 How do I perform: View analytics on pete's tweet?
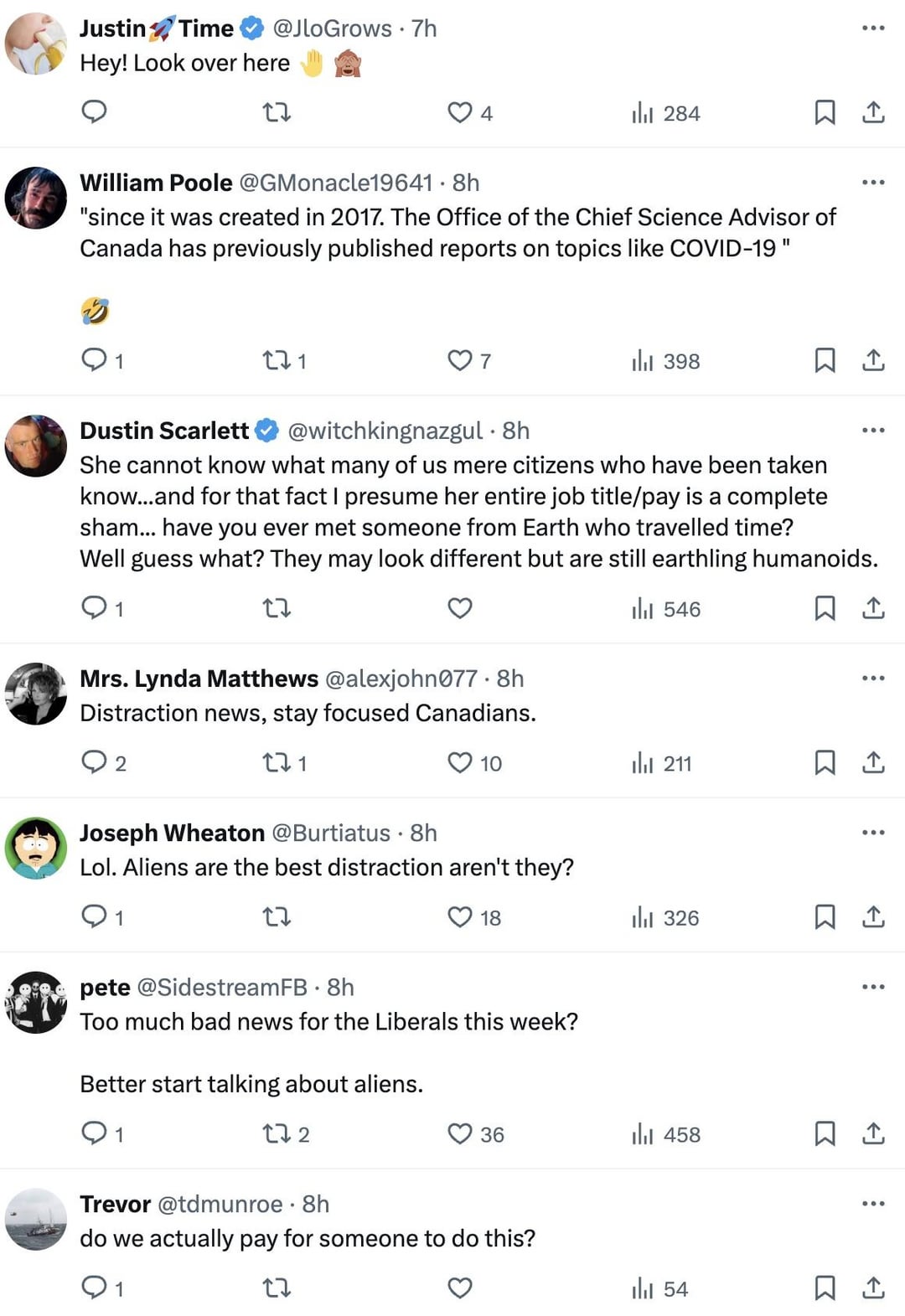(643, 1134)
